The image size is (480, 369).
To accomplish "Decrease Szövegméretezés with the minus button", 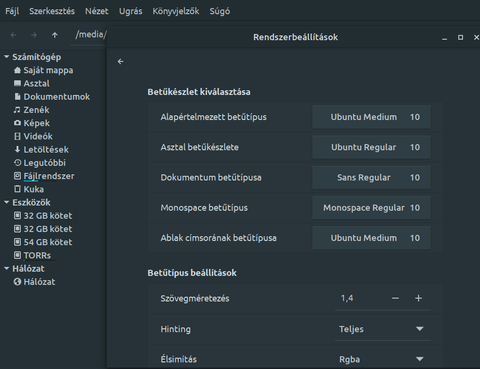I will [x=395, y=298].
